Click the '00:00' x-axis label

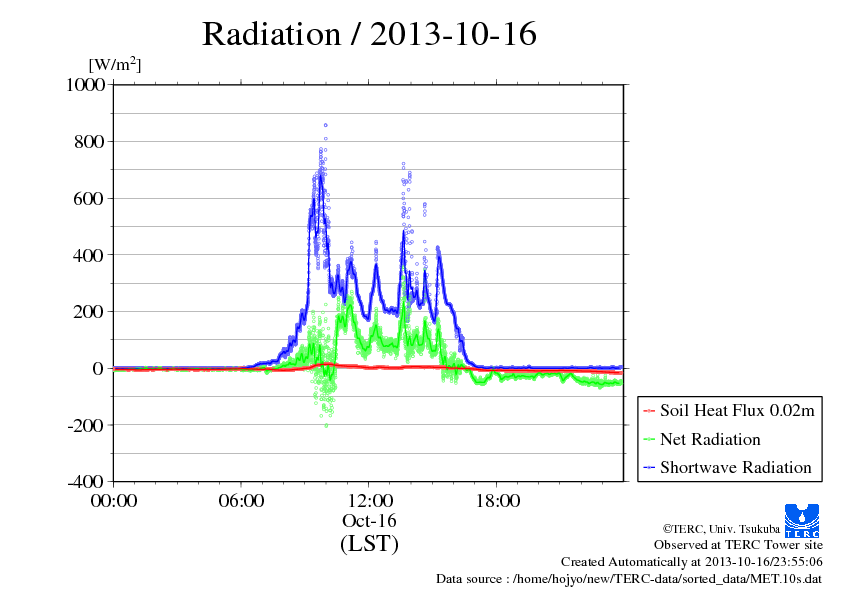114,501
